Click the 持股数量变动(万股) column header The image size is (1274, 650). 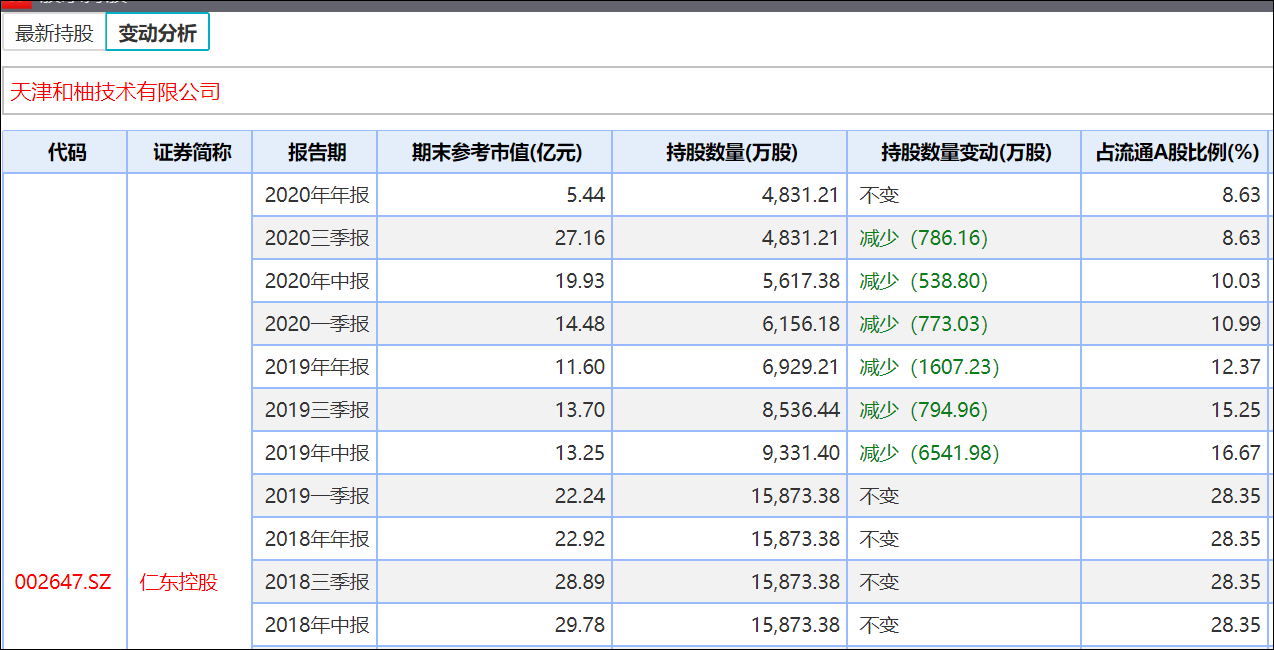pyautogui.click(x=966, y=152)
